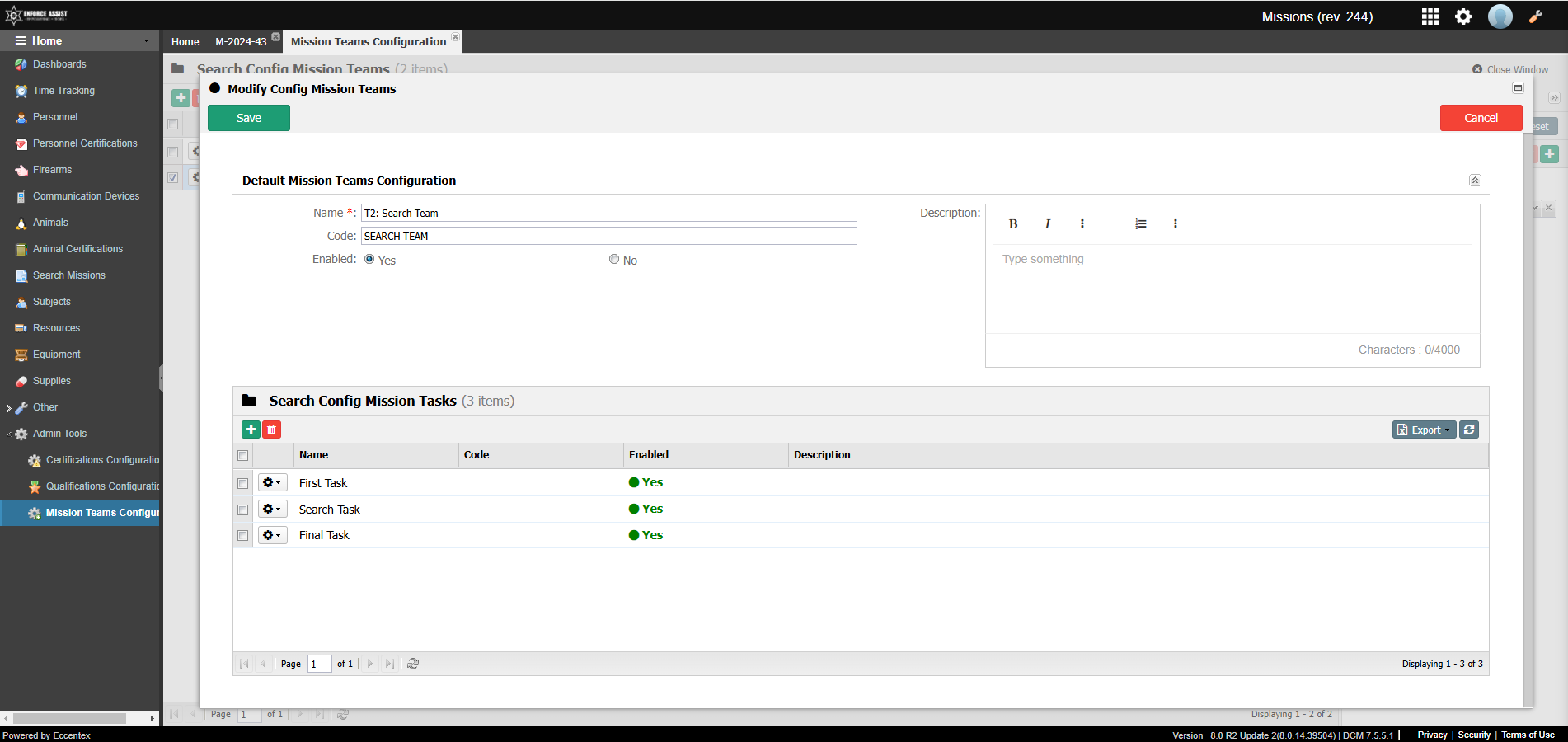This screenshot has height=742, width=1568.
Task: Open the Export dropdown menu
Action: (x=1424, y=430)
